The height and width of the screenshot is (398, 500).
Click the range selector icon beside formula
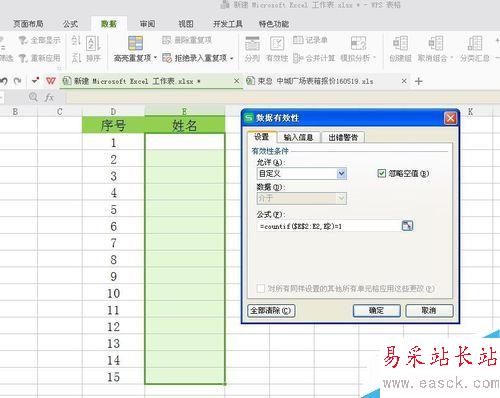click(x=407, y=226)
